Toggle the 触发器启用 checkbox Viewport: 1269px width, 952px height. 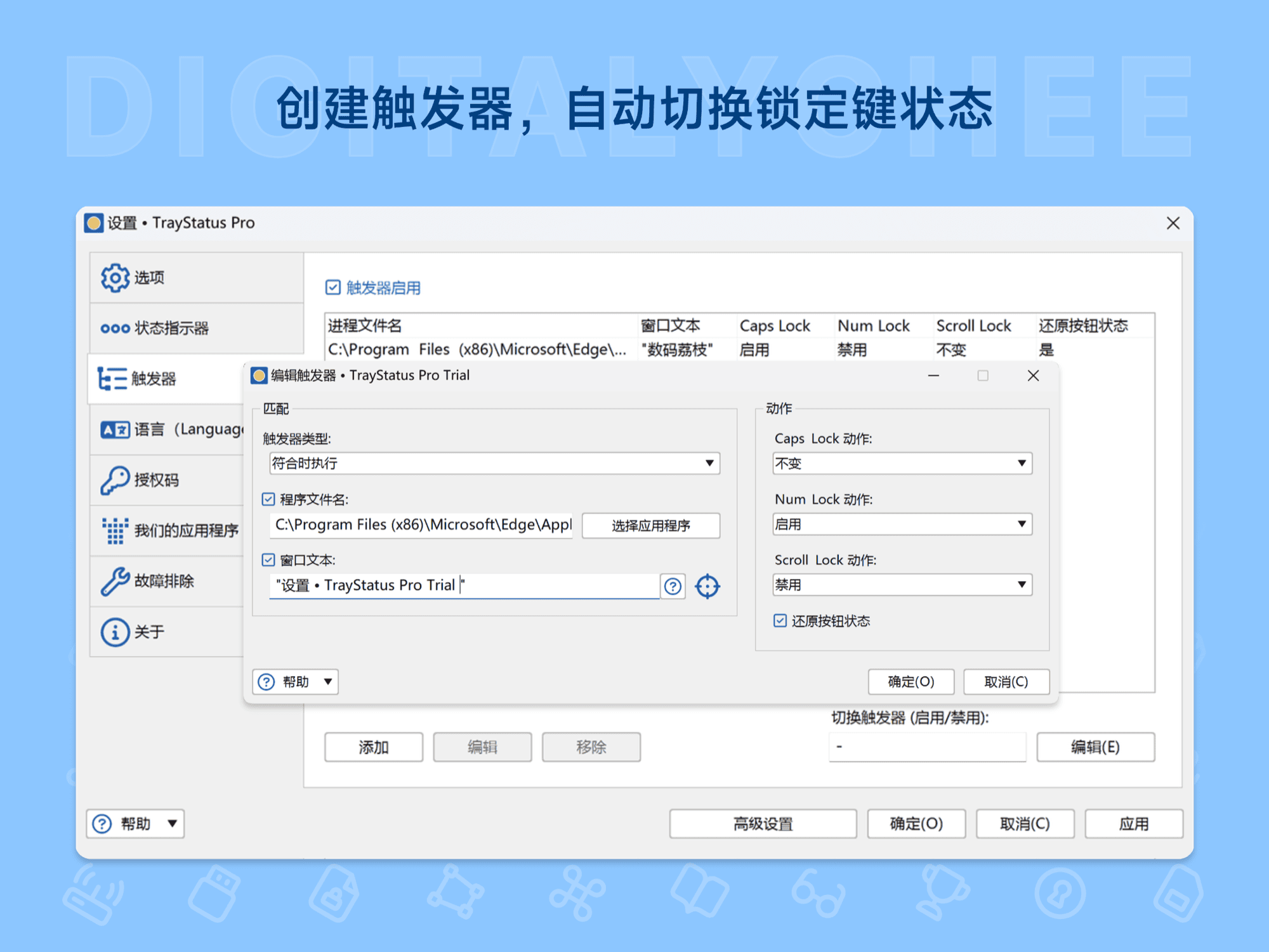(x=332, y=287)
